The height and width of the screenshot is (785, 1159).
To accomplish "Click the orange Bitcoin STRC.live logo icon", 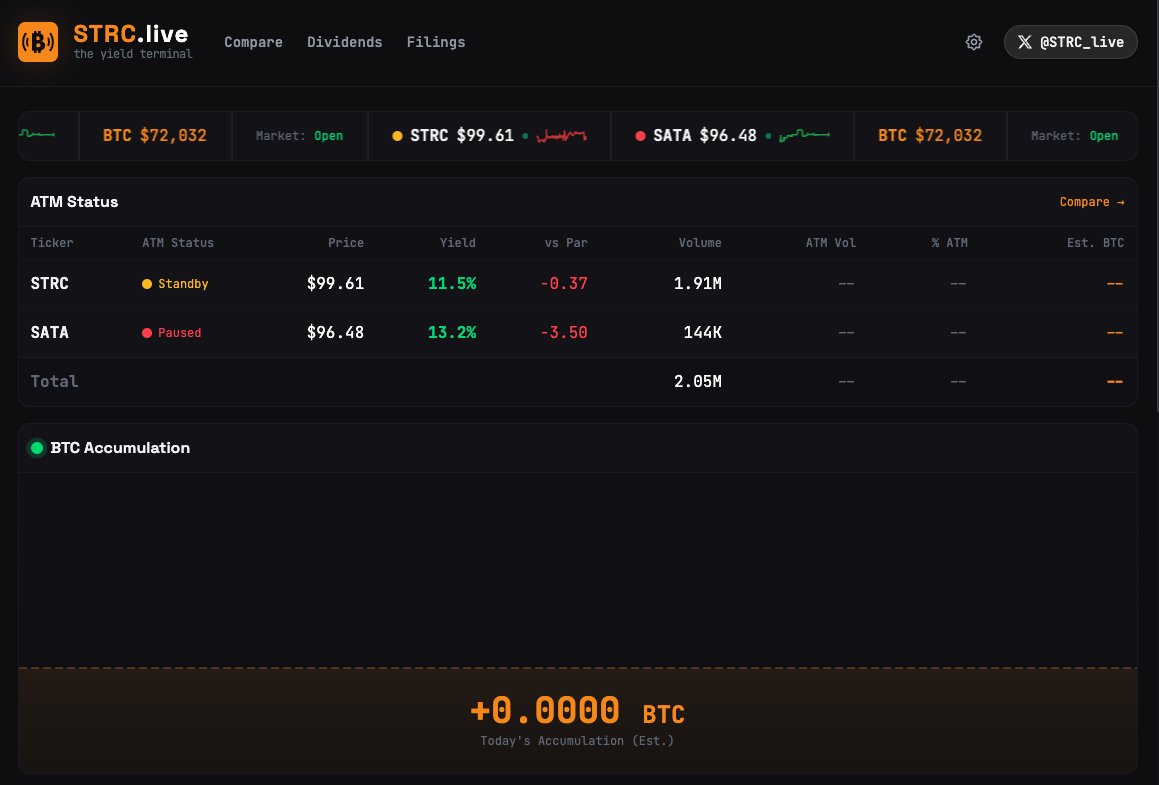I will 38,42.
